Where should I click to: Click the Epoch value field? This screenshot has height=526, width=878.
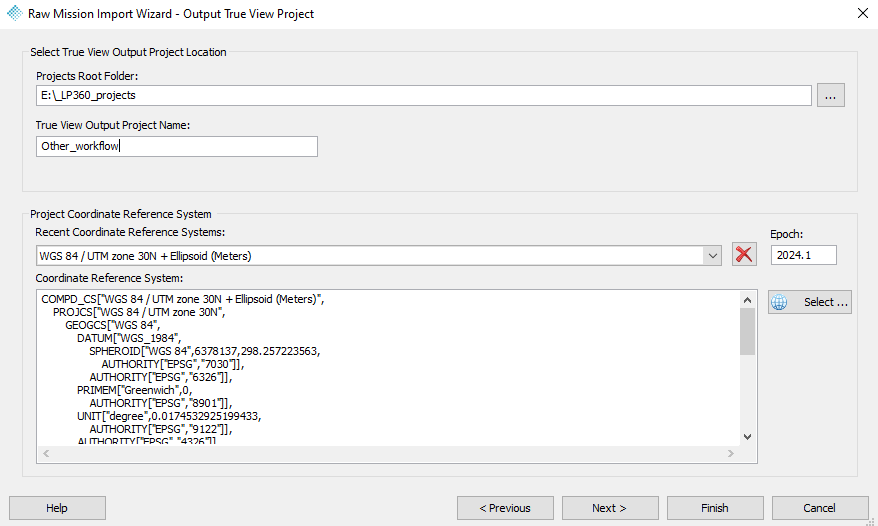(x=804, y=255)
